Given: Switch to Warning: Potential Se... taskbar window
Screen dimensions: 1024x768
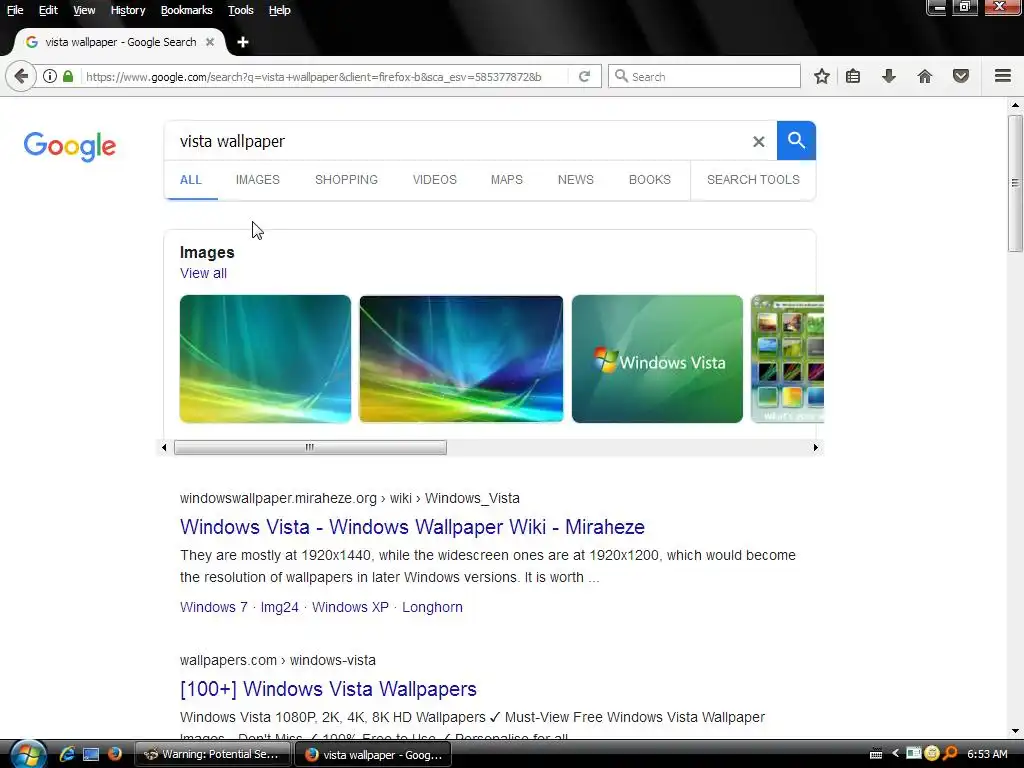Looking at the screenshot, I should (213, 754).
